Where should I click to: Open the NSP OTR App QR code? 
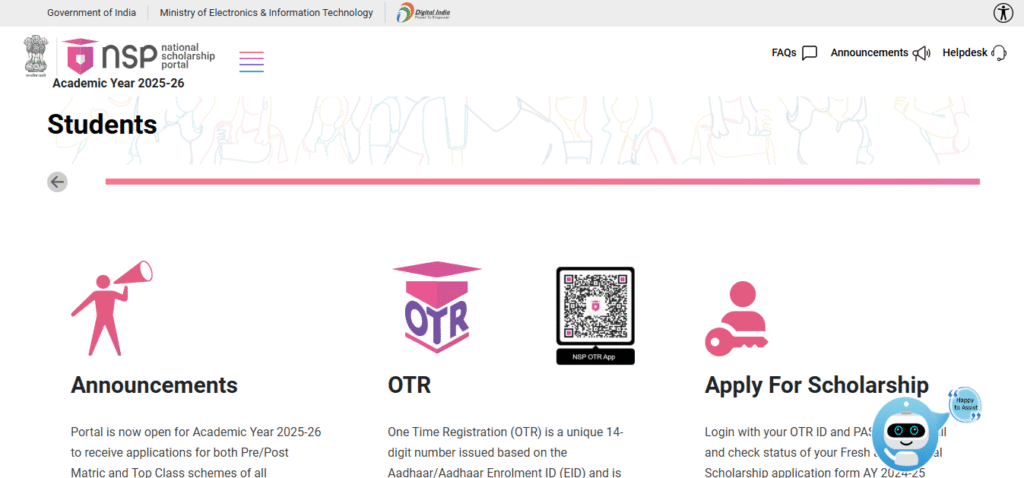click(595, 315)
